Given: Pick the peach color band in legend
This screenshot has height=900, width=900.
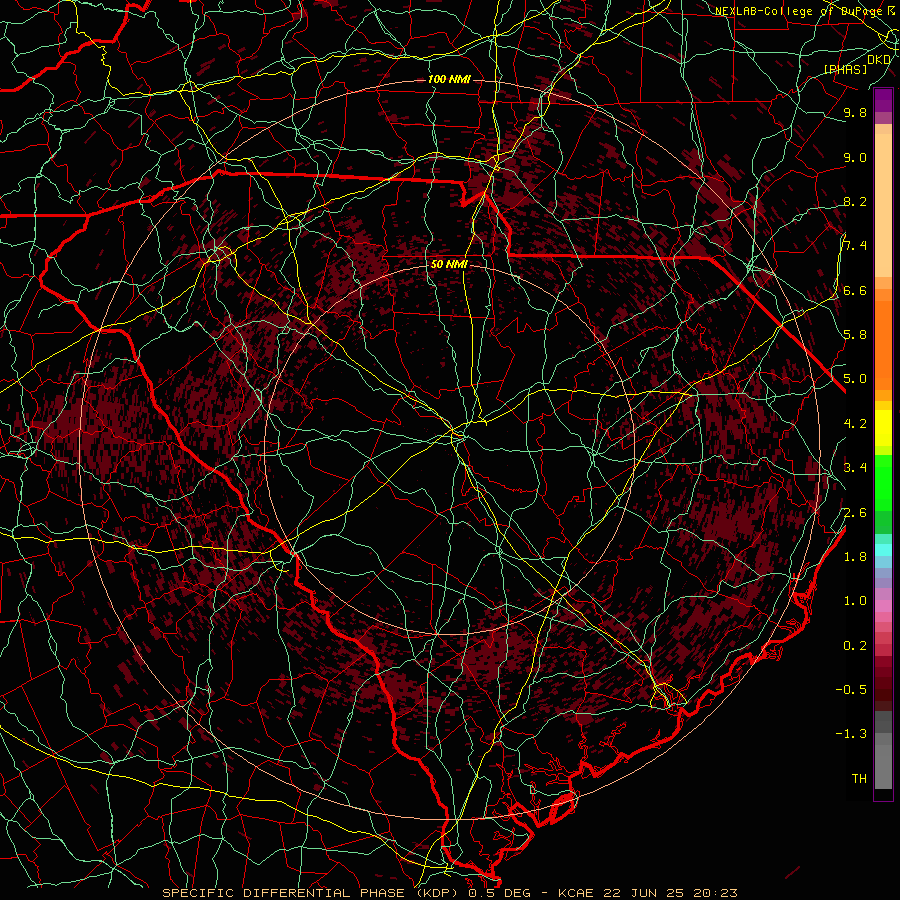Looking at the screenshot, I should tap(883, 207).
